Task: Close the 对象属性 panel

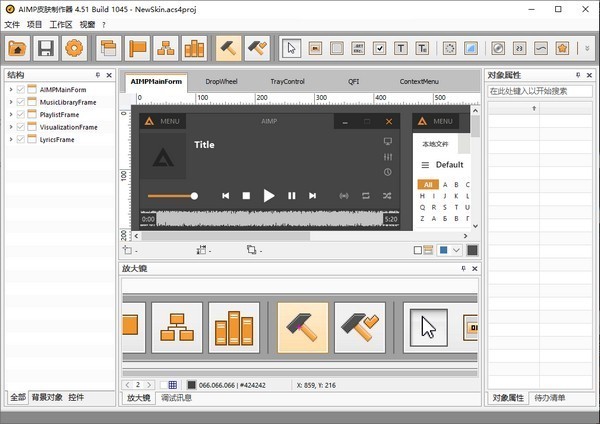Action: [x=589, y=75]
